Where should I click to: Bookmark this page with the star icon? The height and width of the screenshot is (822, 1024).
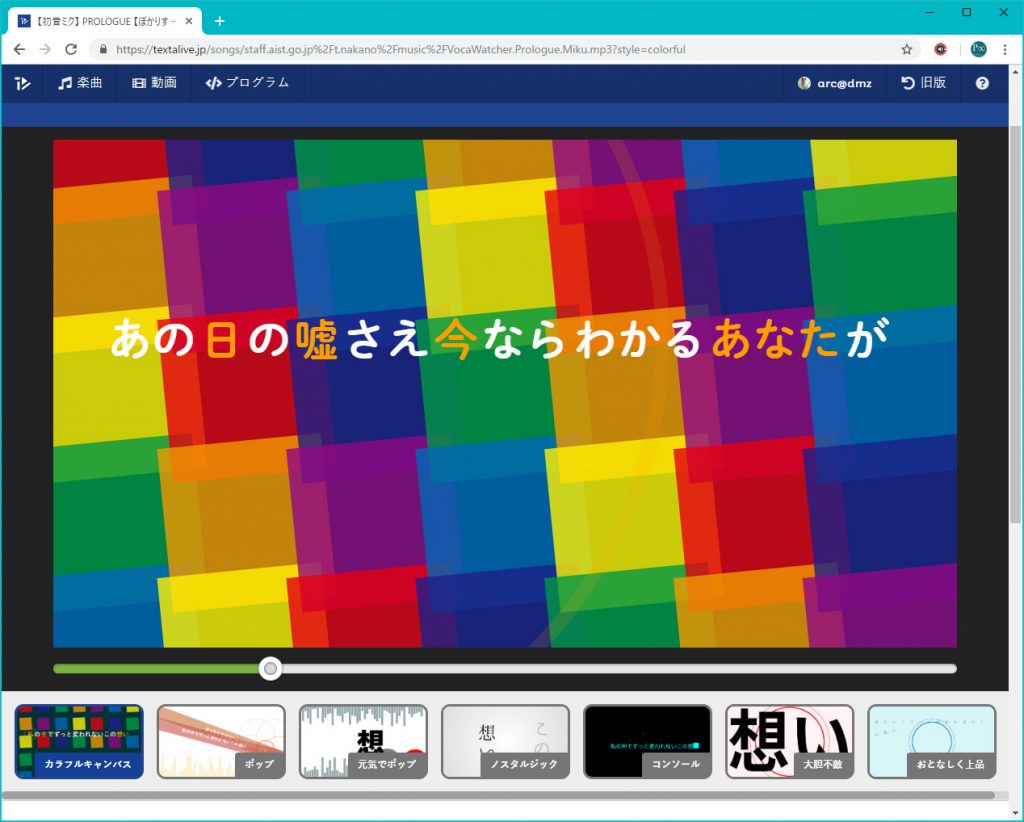click(x=907, y=49)
